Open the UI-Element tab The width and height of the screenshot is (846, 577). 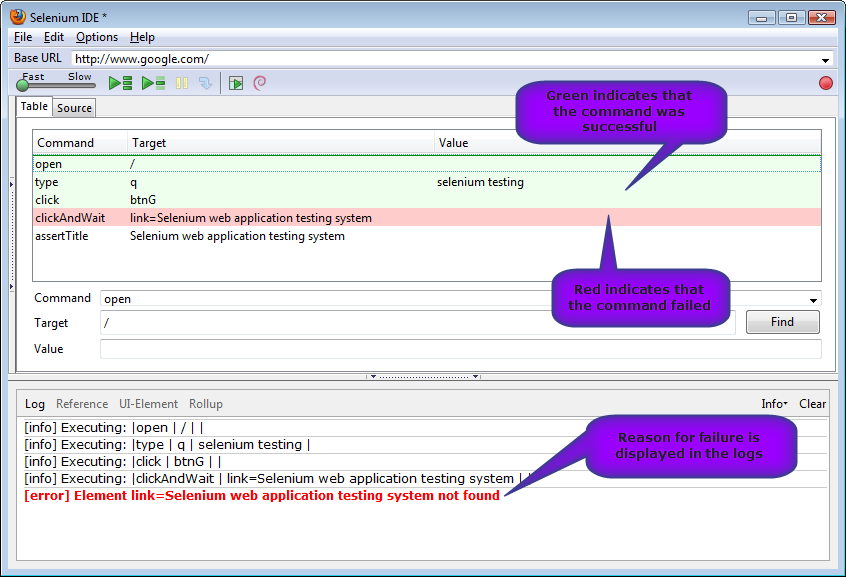click(x=148, y=404)
